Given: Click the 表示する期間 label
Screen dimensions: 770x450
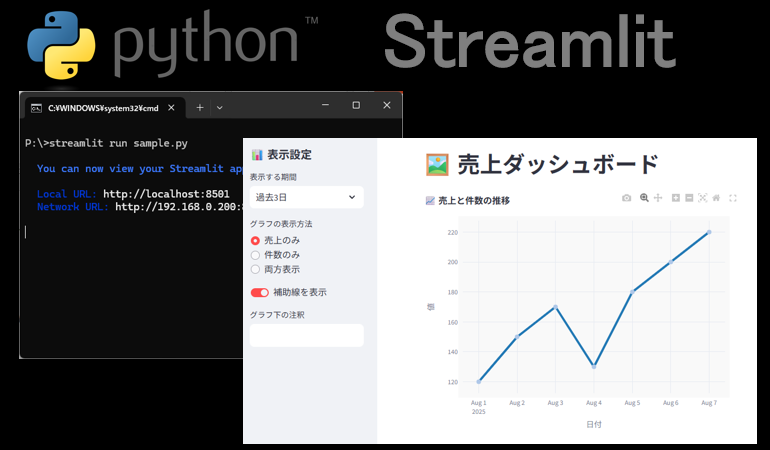Looking at the screenshot, I should pyautogui.click(x=273, y=177).
